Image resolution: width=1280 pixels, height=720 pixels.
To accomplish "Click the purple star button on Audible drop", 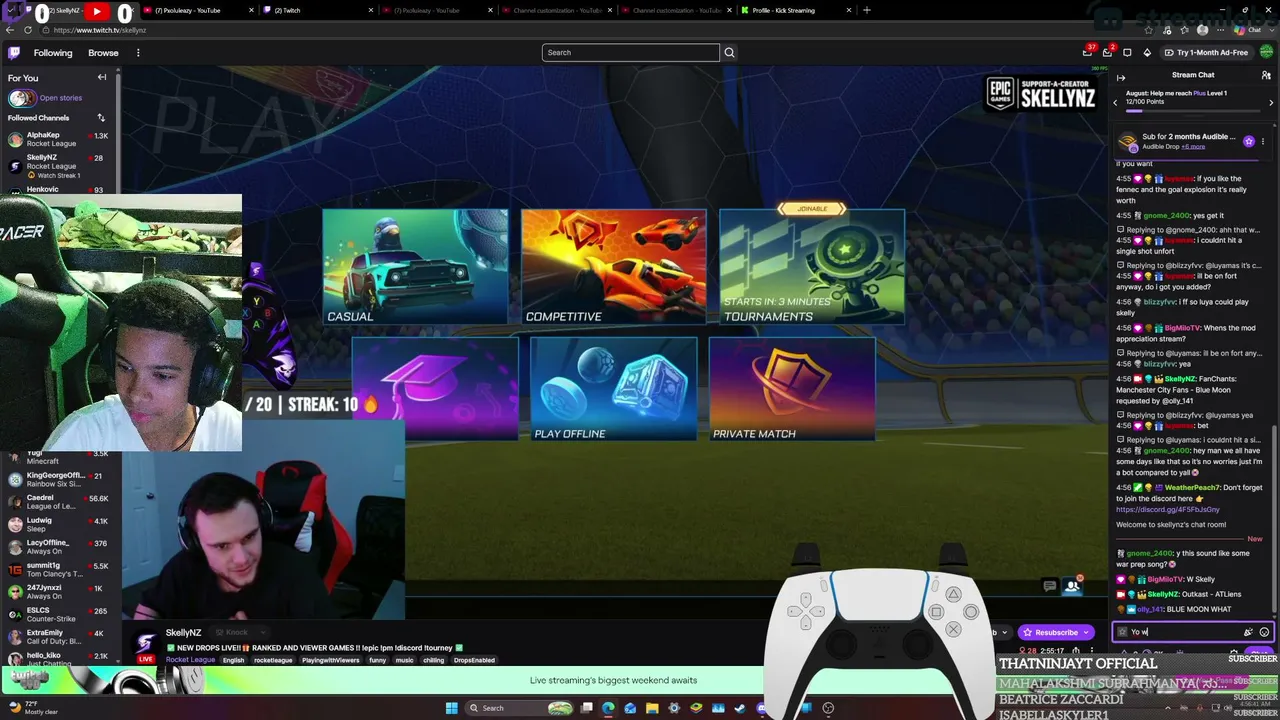I will click(x=1249, y=142).
